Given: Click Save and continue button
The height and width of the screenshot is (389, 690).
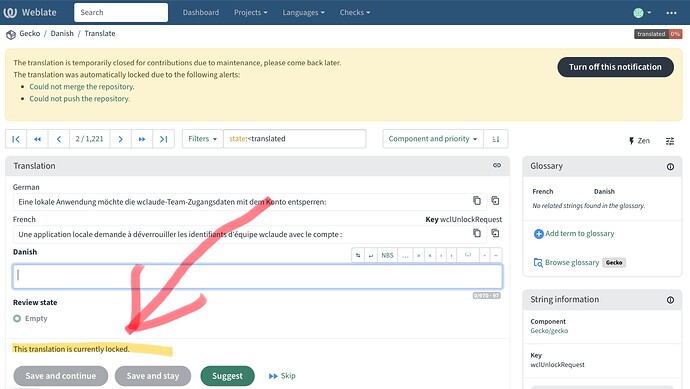Looking at the screenshot, I should tap(61, 376).
